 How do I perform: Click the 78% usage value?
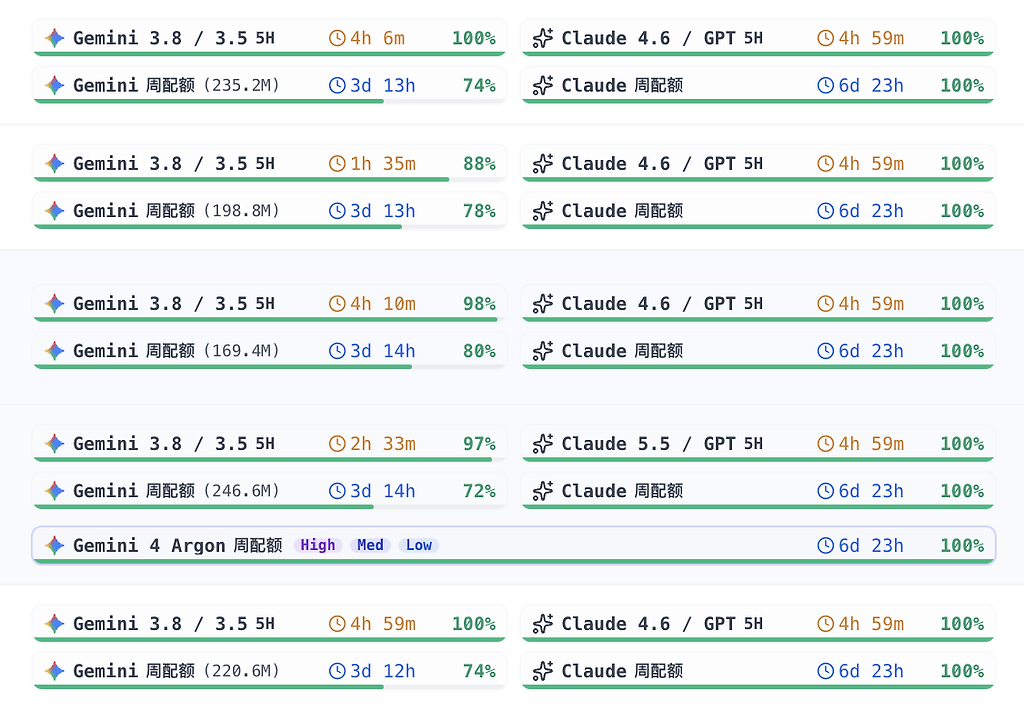tap(479, 211)
